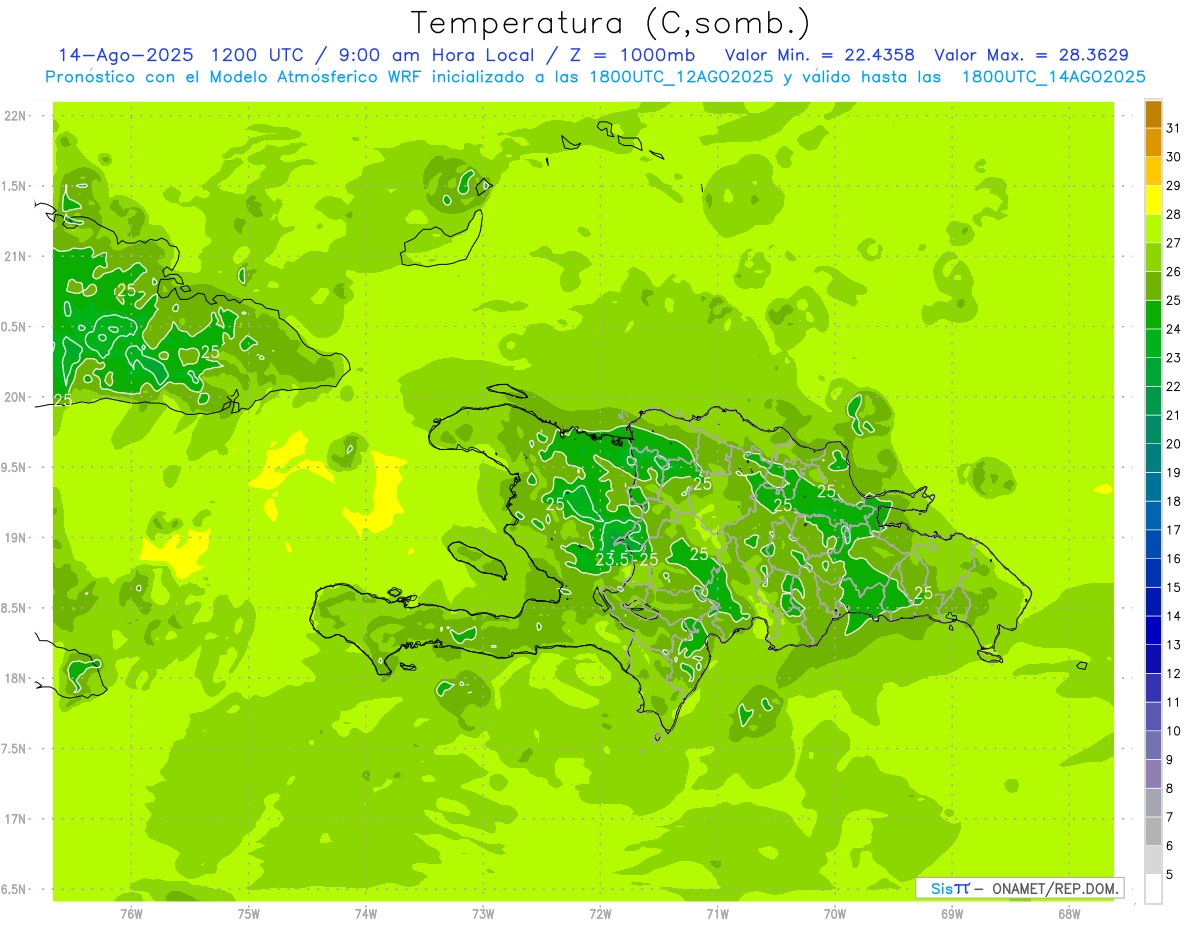The height and width of the screenshot is (927, 1200).
Task: Select the '8.5N' latitude label
Action: [16, 608]
